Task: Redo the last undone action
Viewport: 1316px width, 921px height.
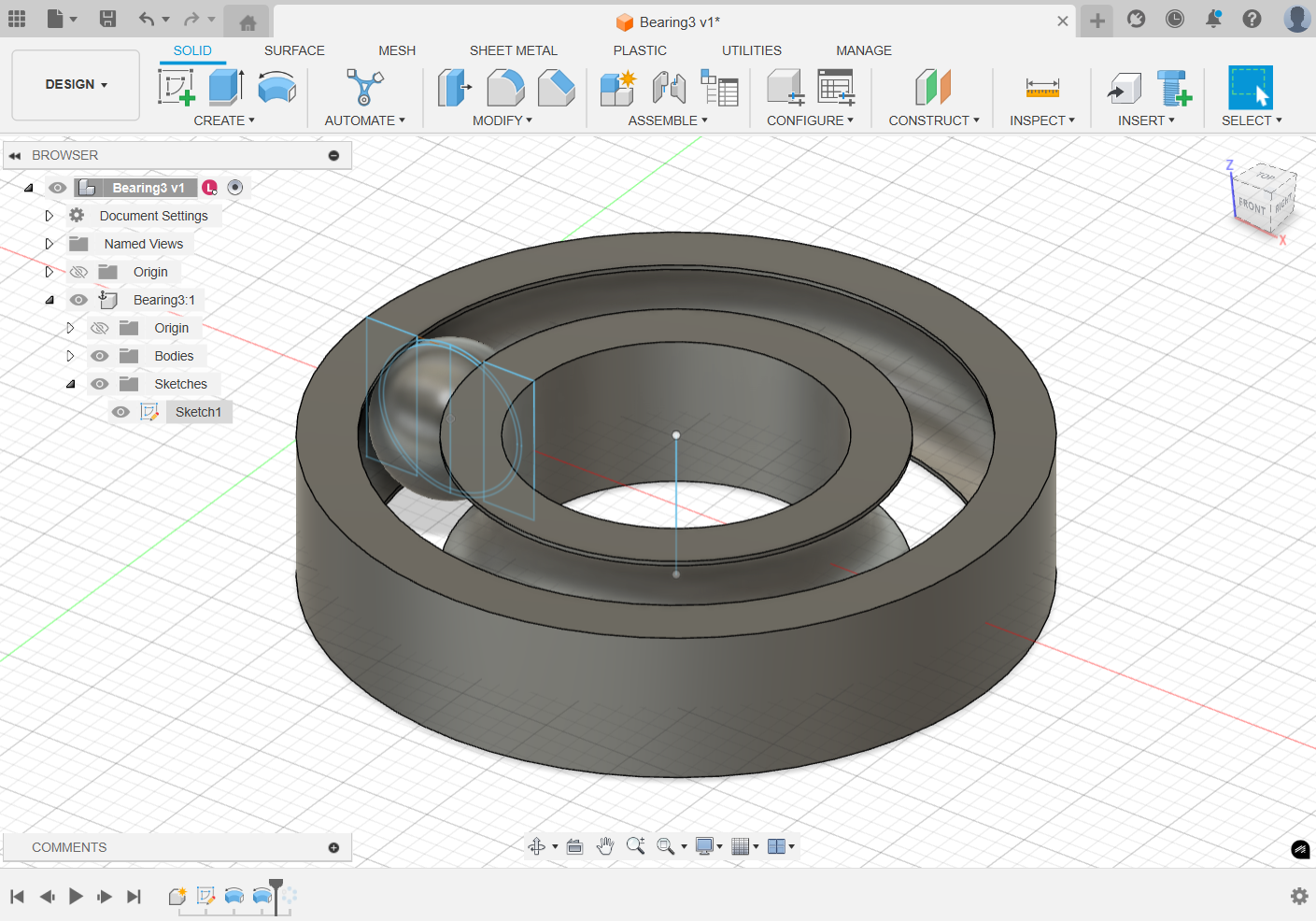Action: click(x=191, y=19)
